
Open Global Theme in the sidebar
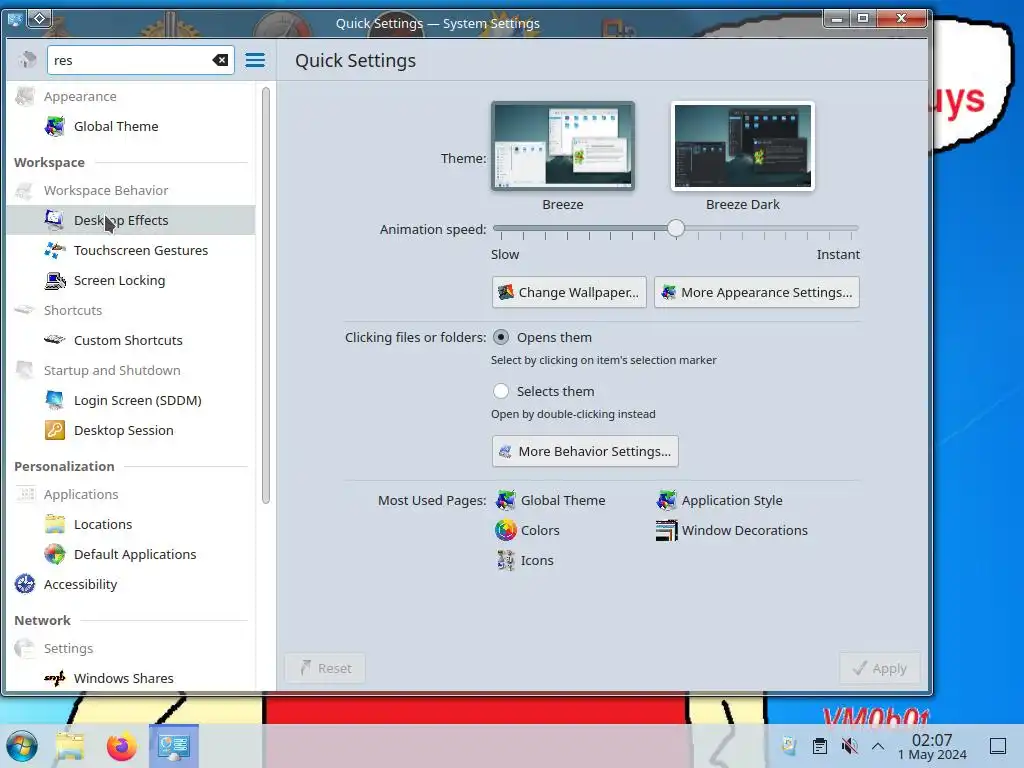131,126
